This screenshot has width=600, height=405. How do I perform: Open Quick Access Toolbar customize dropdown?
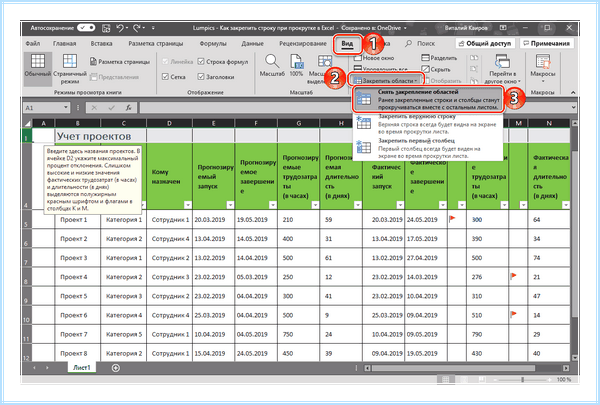point(153,28)
